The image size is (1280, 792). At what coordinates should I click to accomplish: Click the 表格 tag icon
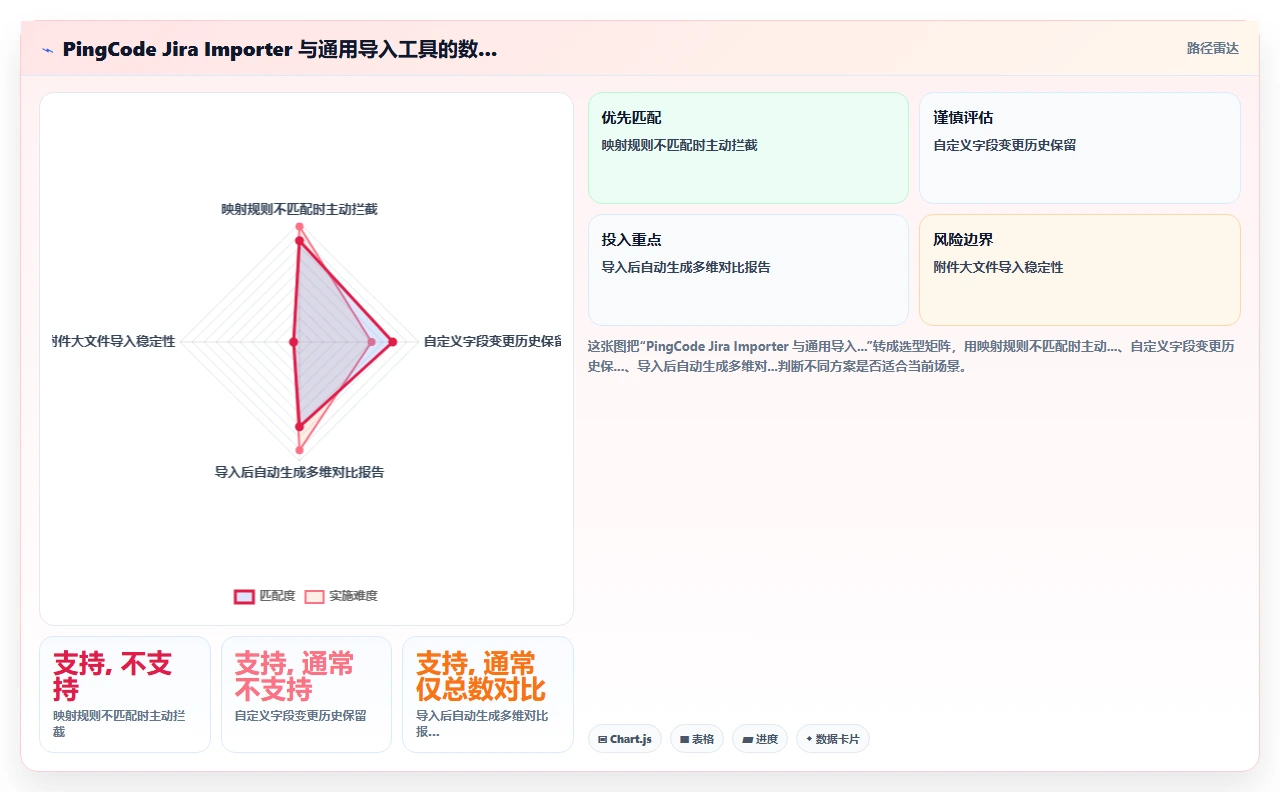tap(684, 739)
